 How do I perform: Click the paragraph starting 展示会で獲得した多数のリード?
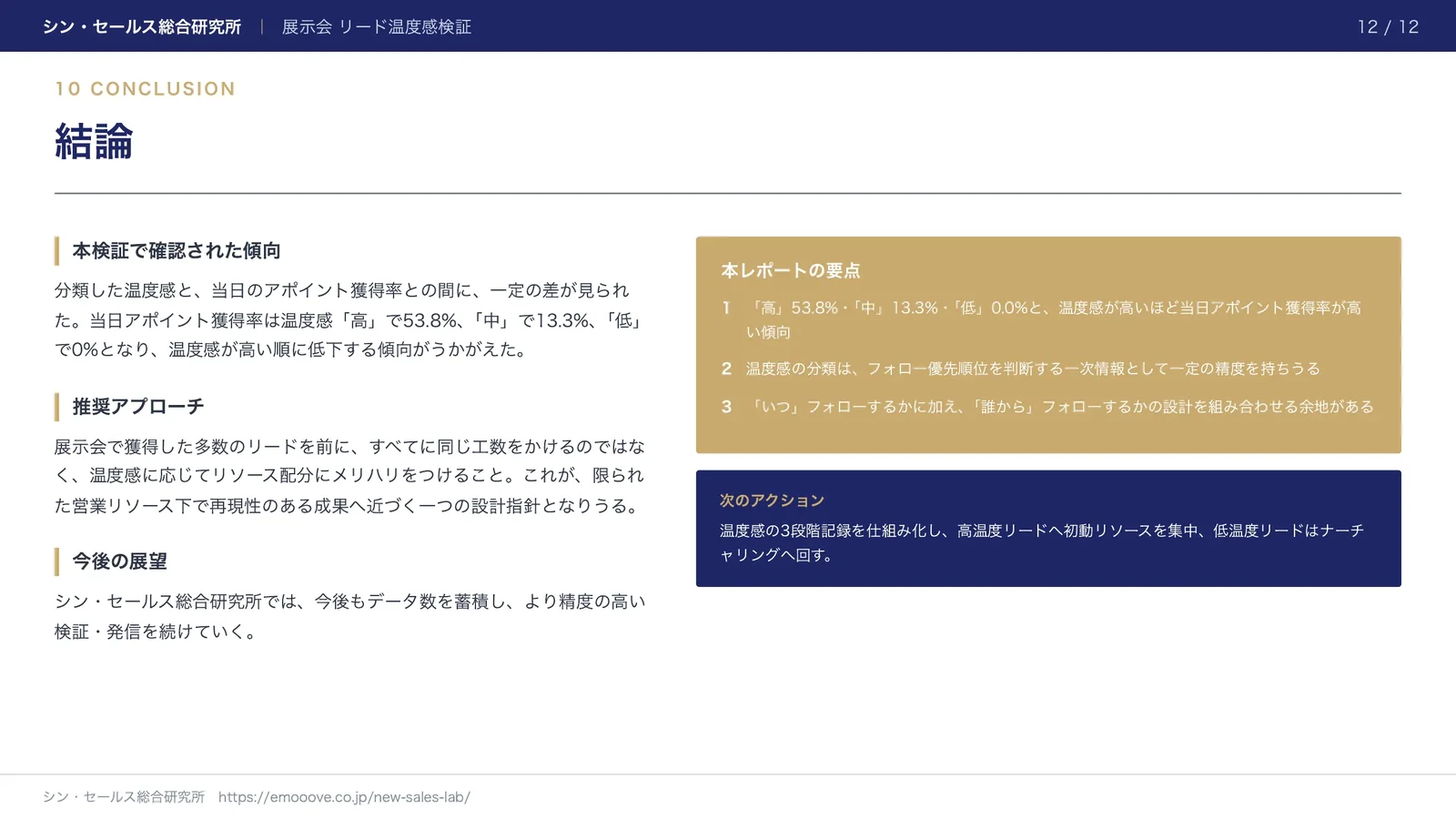point(349,476)
